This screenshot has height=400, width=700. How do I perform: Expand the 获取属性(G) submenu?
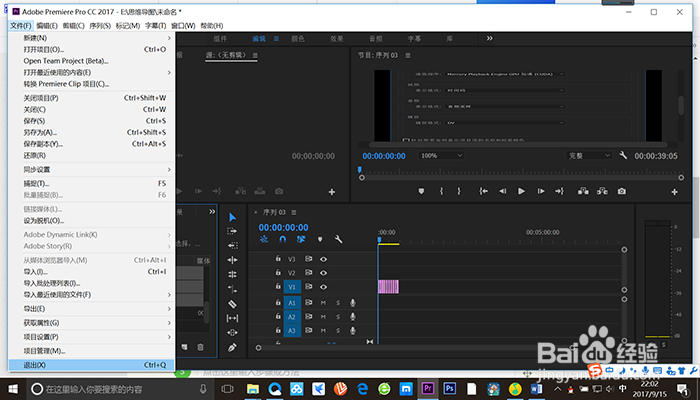92,323
